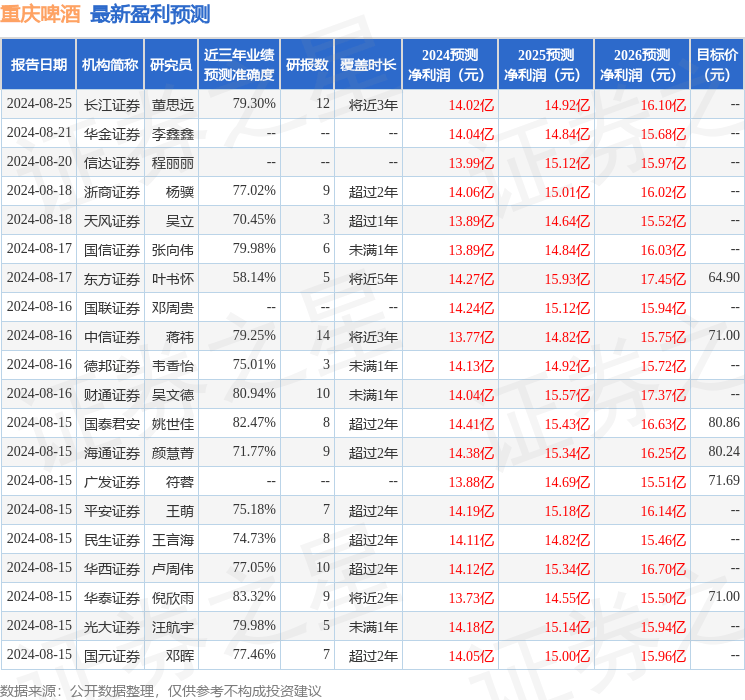
Task: Select the 国信证券 institution cell
Action: (112, 250)
